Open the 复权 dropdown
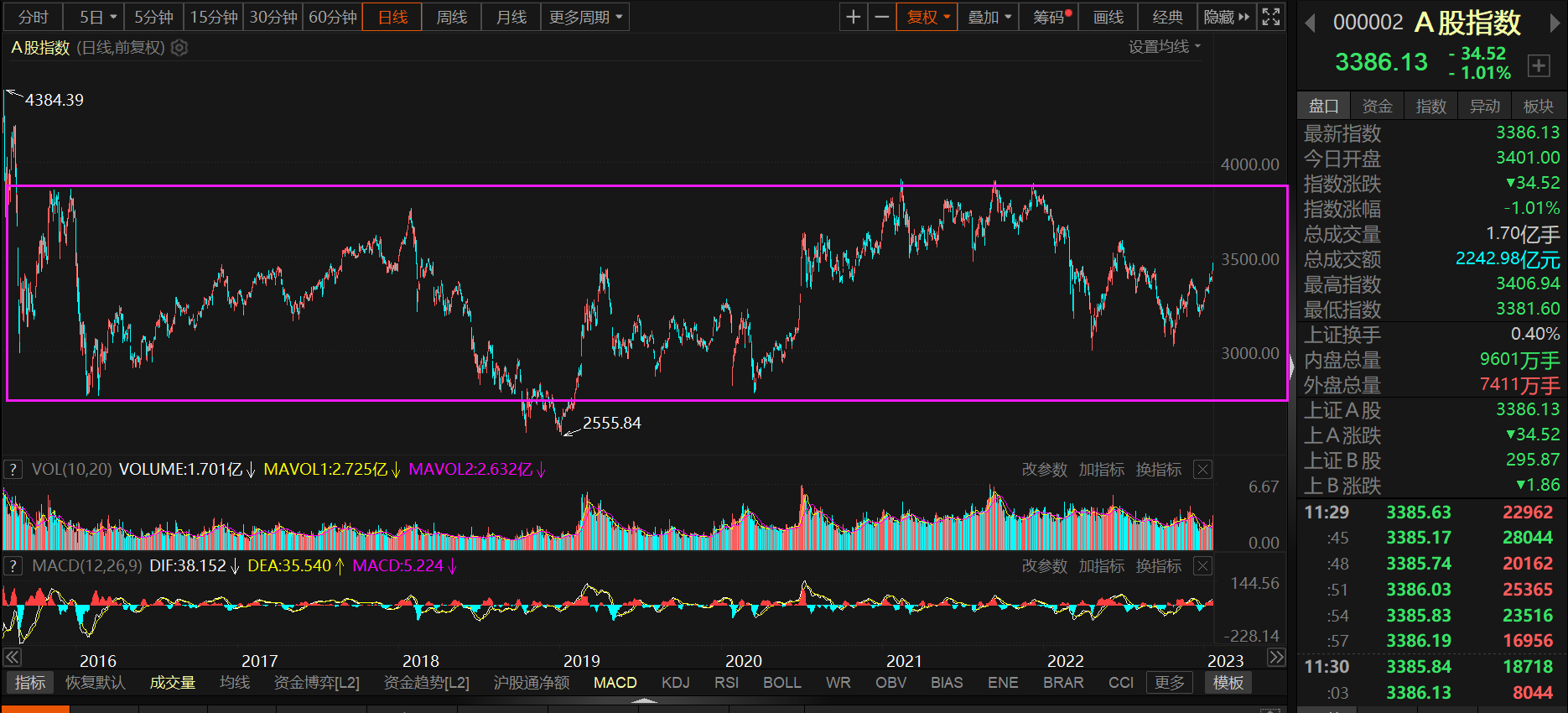This screenshot has width=1568, height=713. [927, 17]
